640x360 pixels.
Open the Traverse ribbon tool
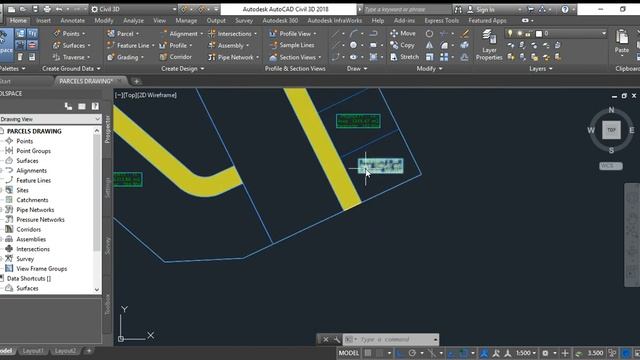[71, 57]
